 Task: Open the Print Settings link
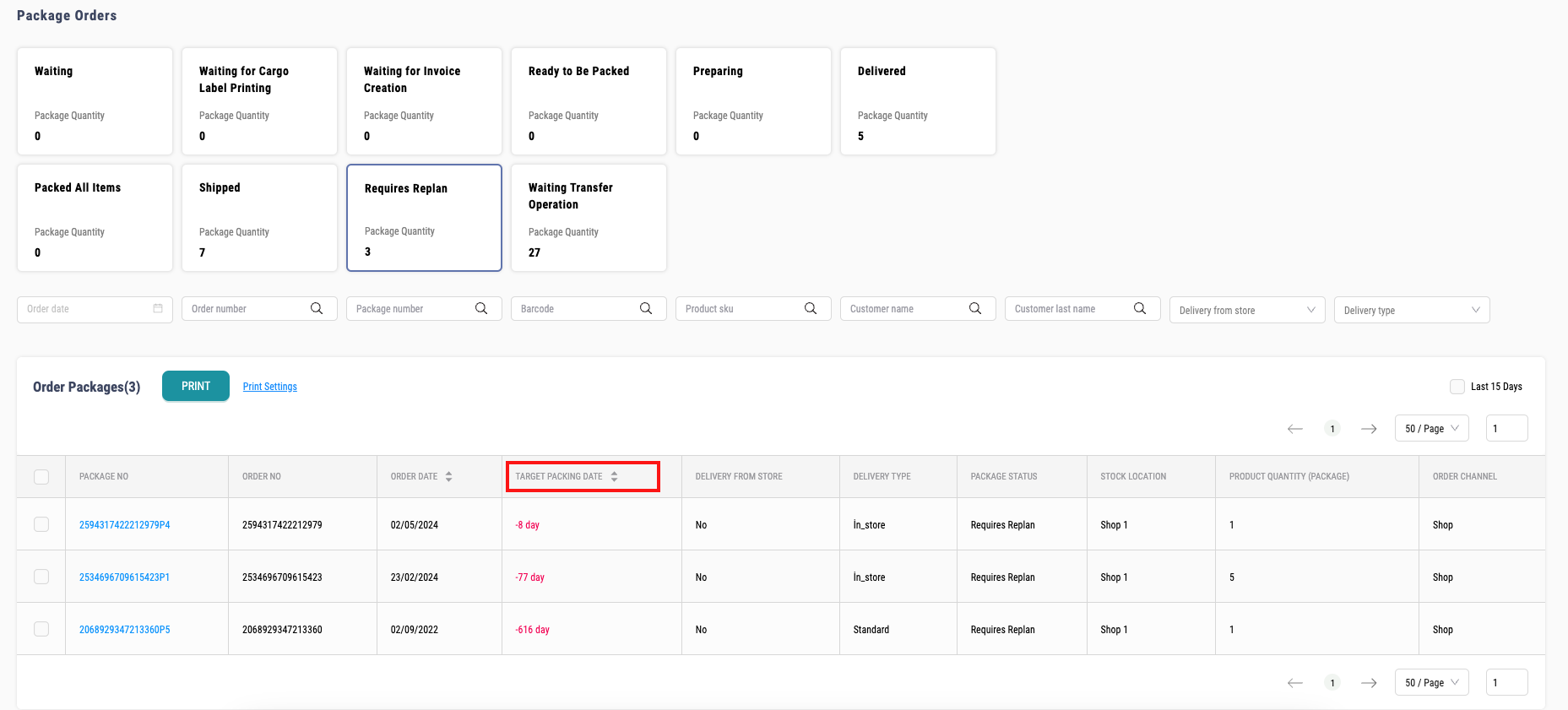click(269, 387)
